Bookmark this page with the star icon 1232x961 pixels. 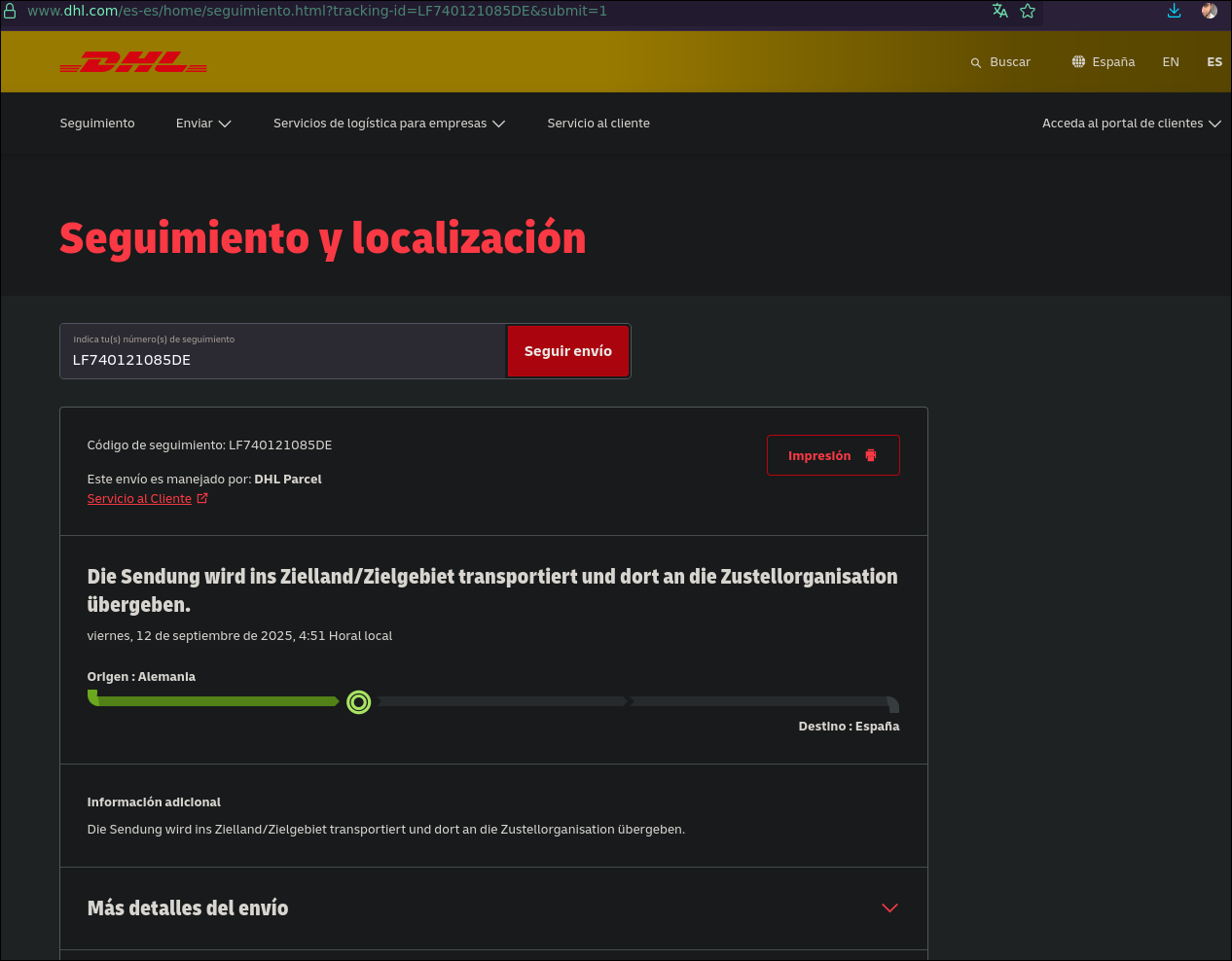1028,11
